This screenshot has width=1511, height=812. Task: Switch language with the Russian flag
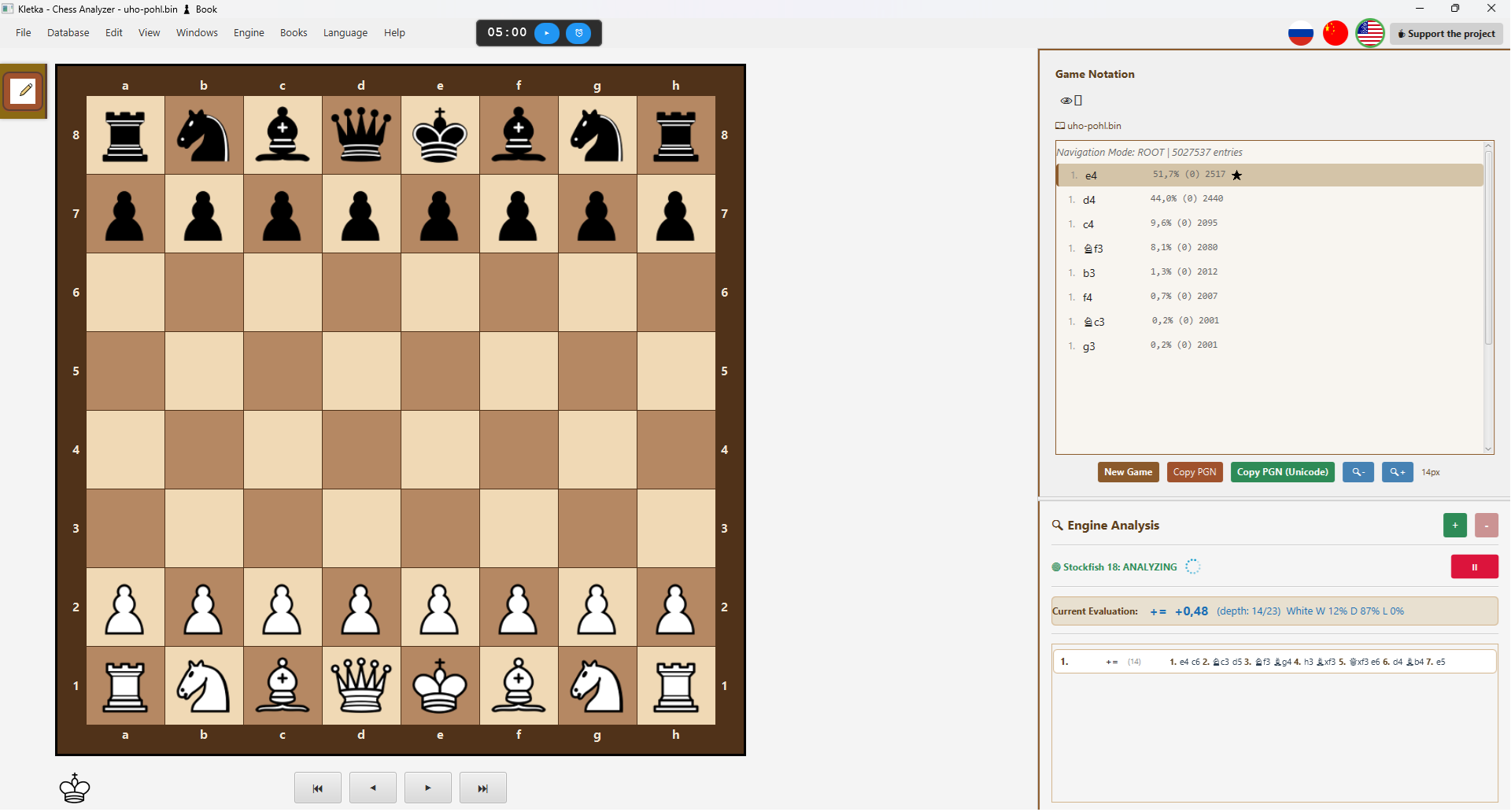tap(1301, 33)
